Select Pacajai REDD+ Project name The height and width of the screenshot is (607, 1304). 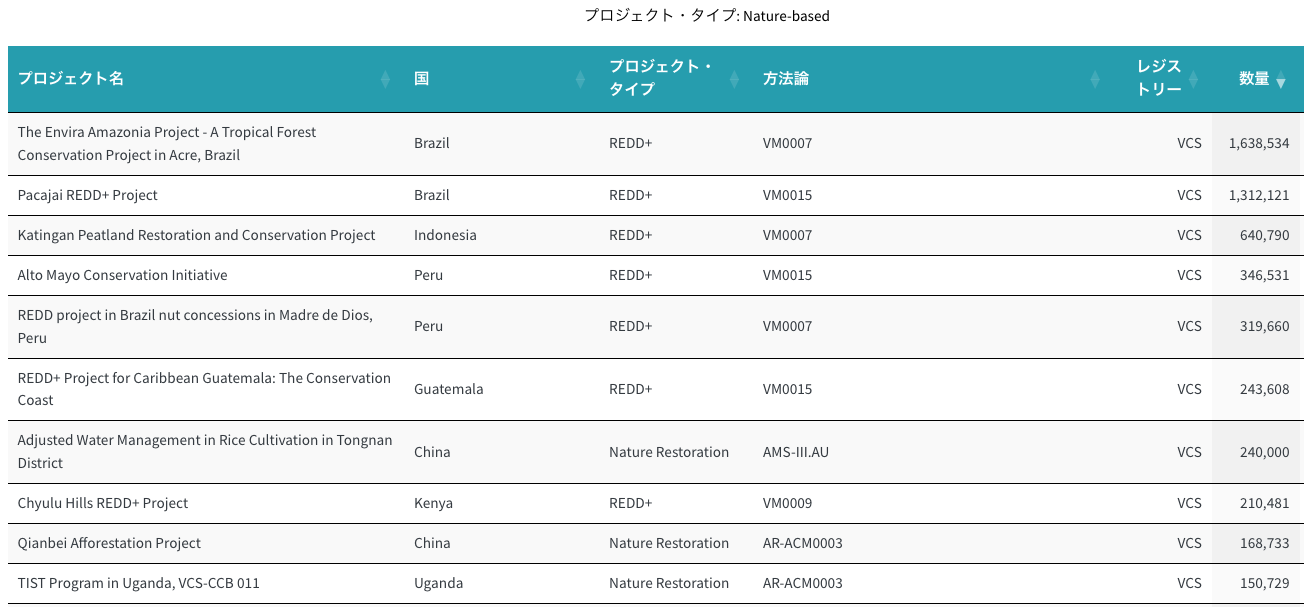88,195
